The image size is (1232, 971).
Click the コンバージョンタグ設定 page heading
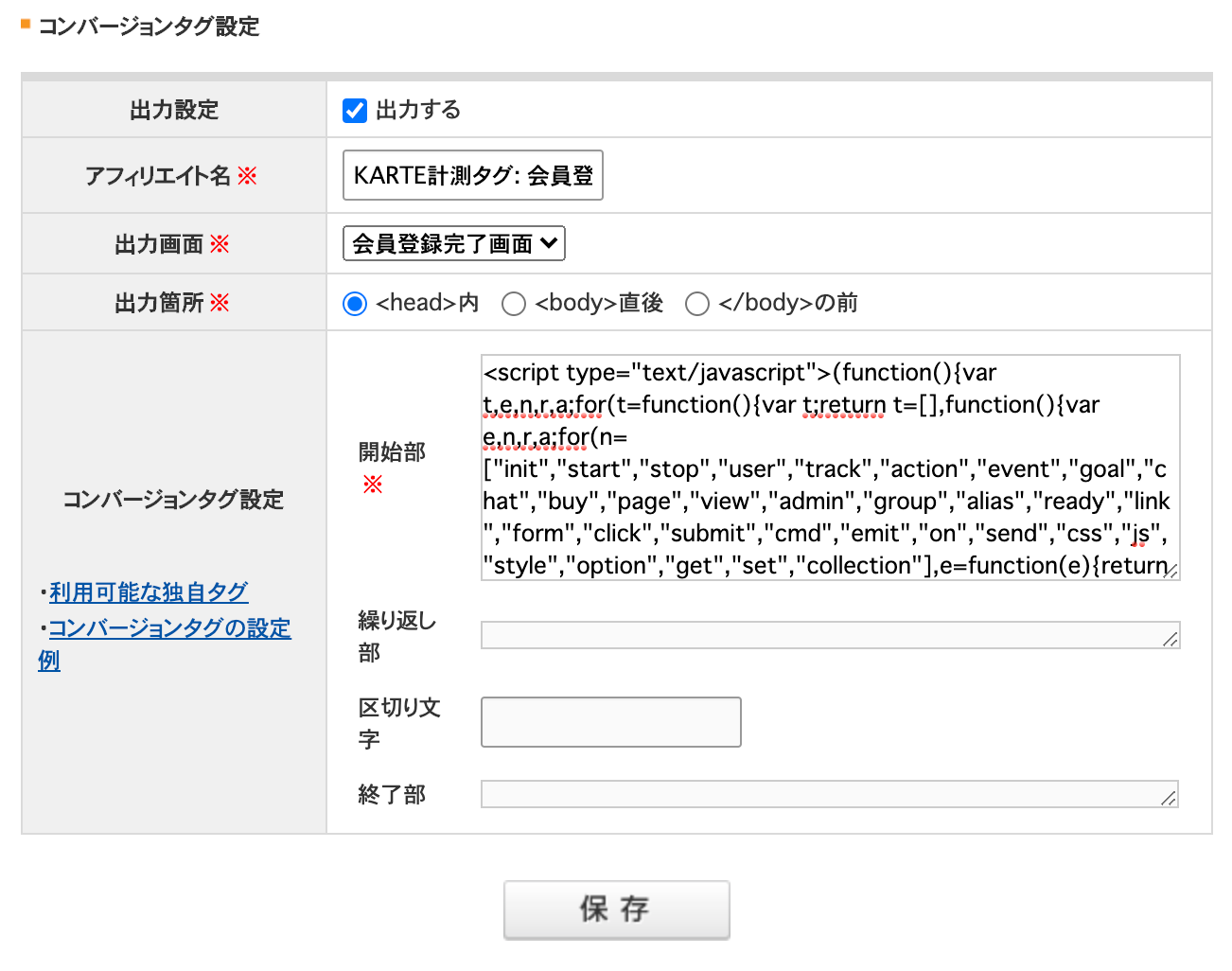coord(149,26)
